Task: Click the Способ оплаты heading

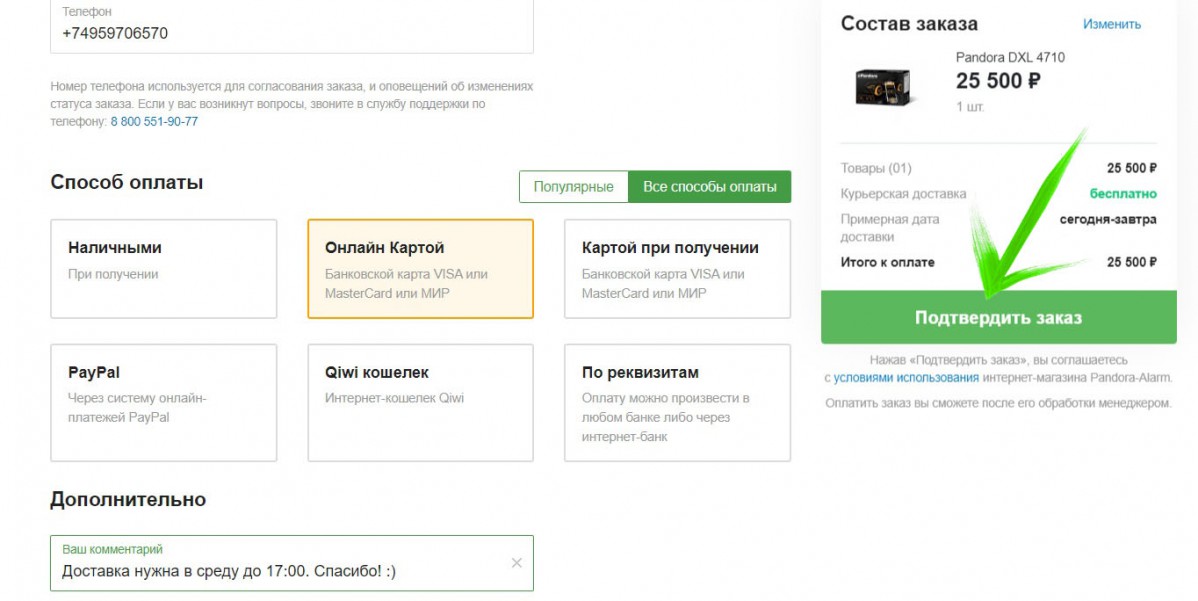Action: pyautogui.click(x=127, y=183)
